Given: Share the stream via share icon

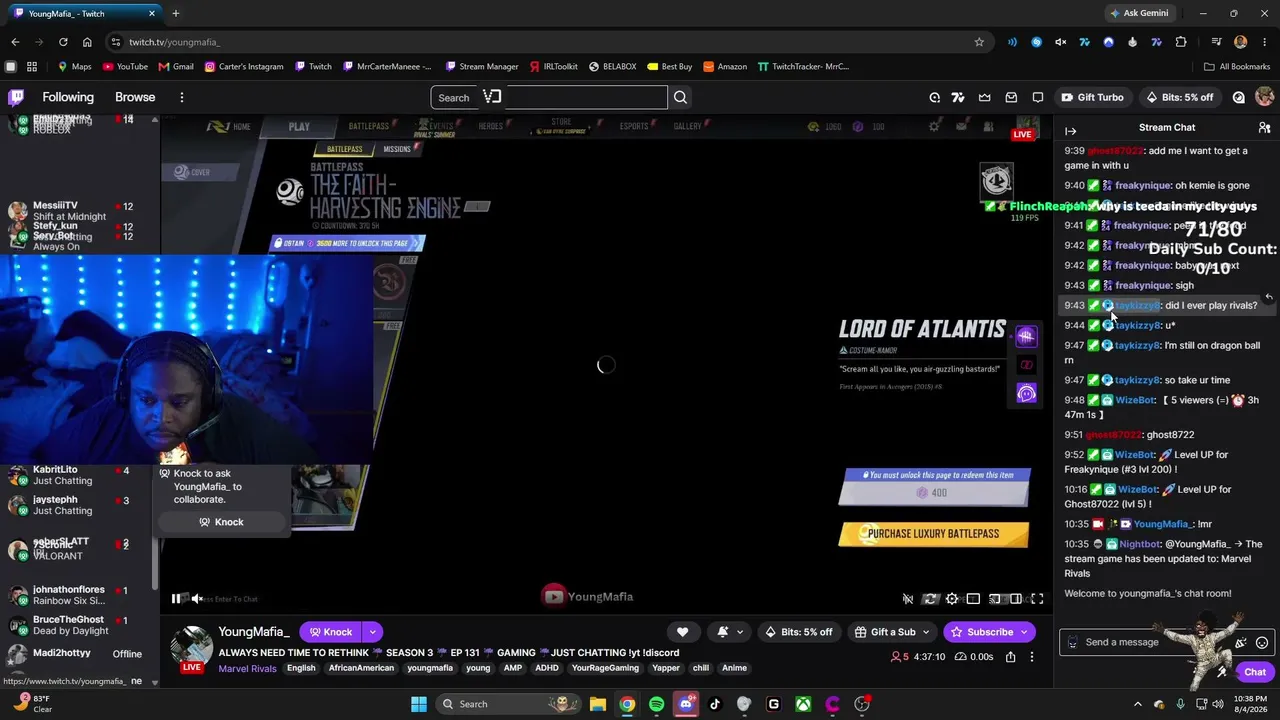Looking at the screenshot, I should (1011, 657).
